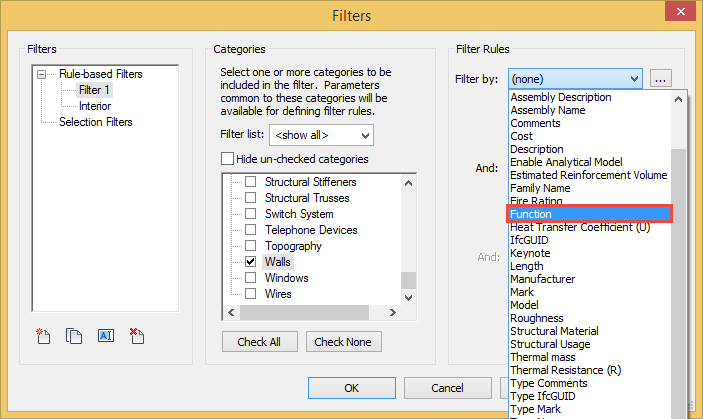Toggle Hide un-checked categories checkbox

227,159
